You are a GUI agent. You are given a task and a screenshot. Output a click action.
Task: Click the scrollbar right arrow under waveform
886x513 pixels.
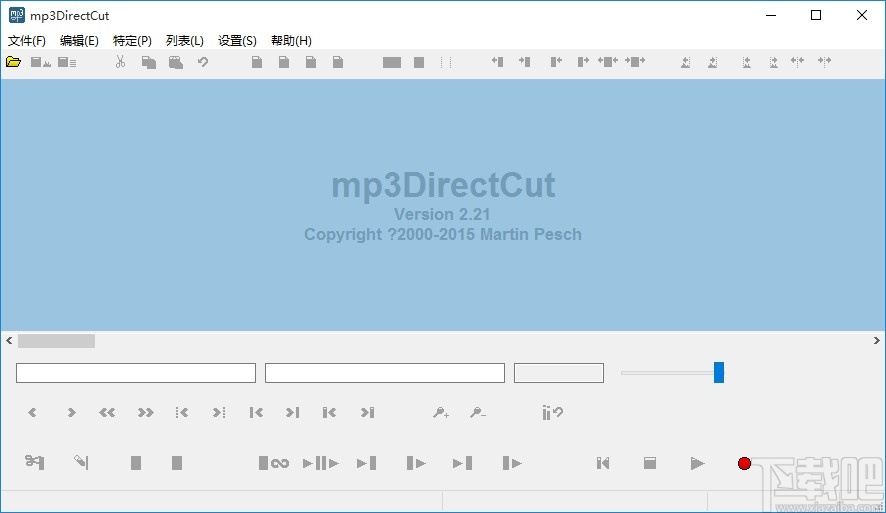(876, 341)
